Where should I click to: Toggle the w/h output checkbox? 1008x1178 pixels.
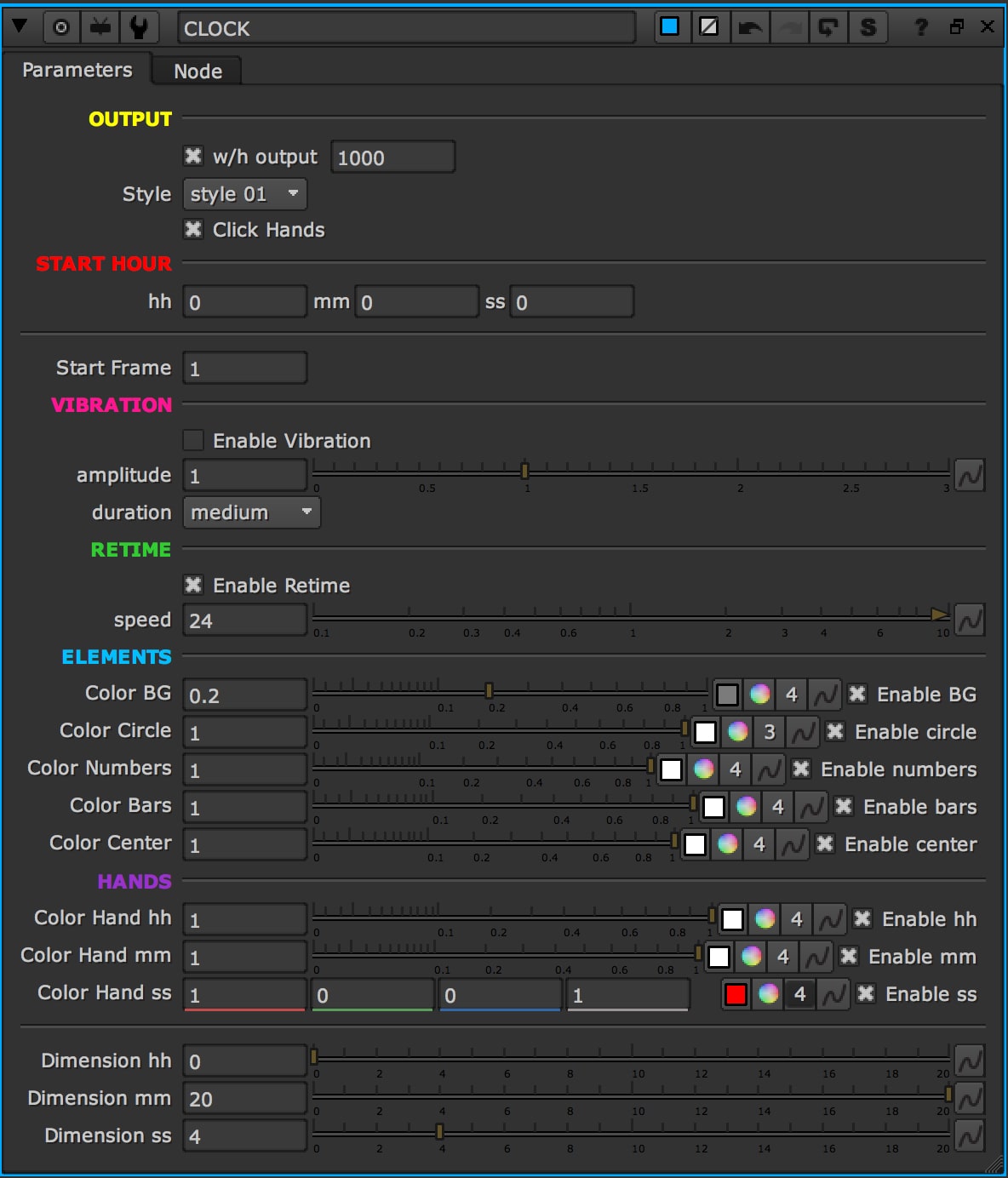coord(193,157)
